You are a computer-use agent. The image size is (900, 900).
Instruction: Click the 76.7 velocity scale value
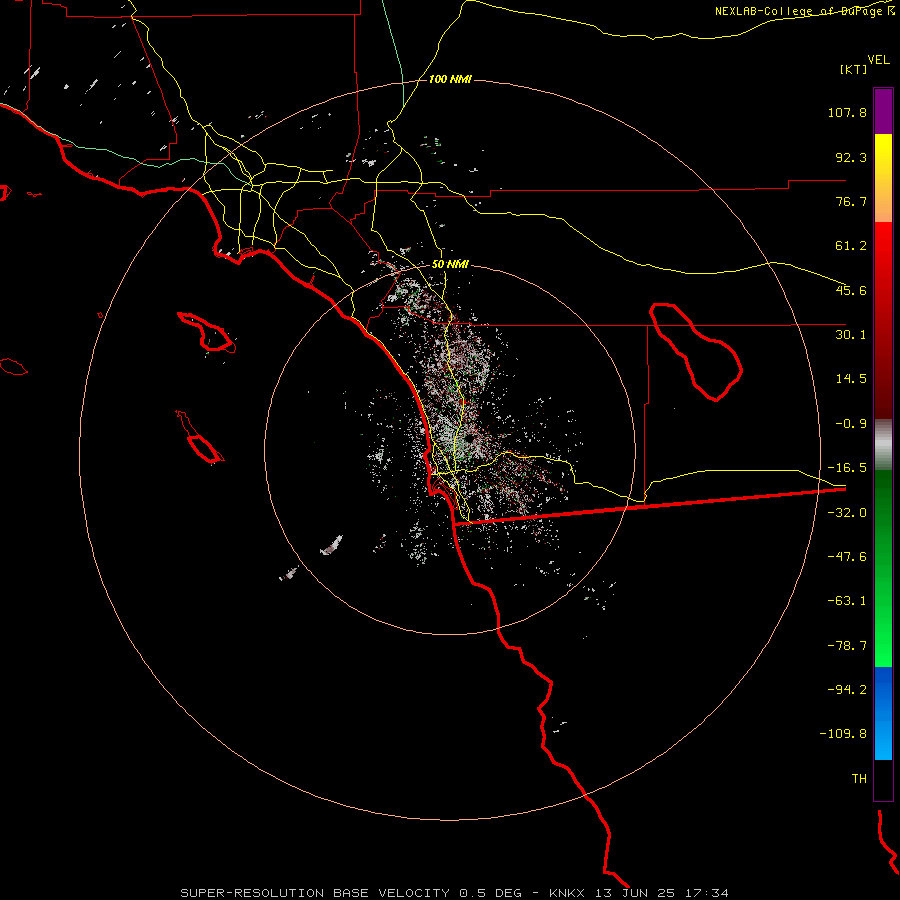tap(851, 201)
